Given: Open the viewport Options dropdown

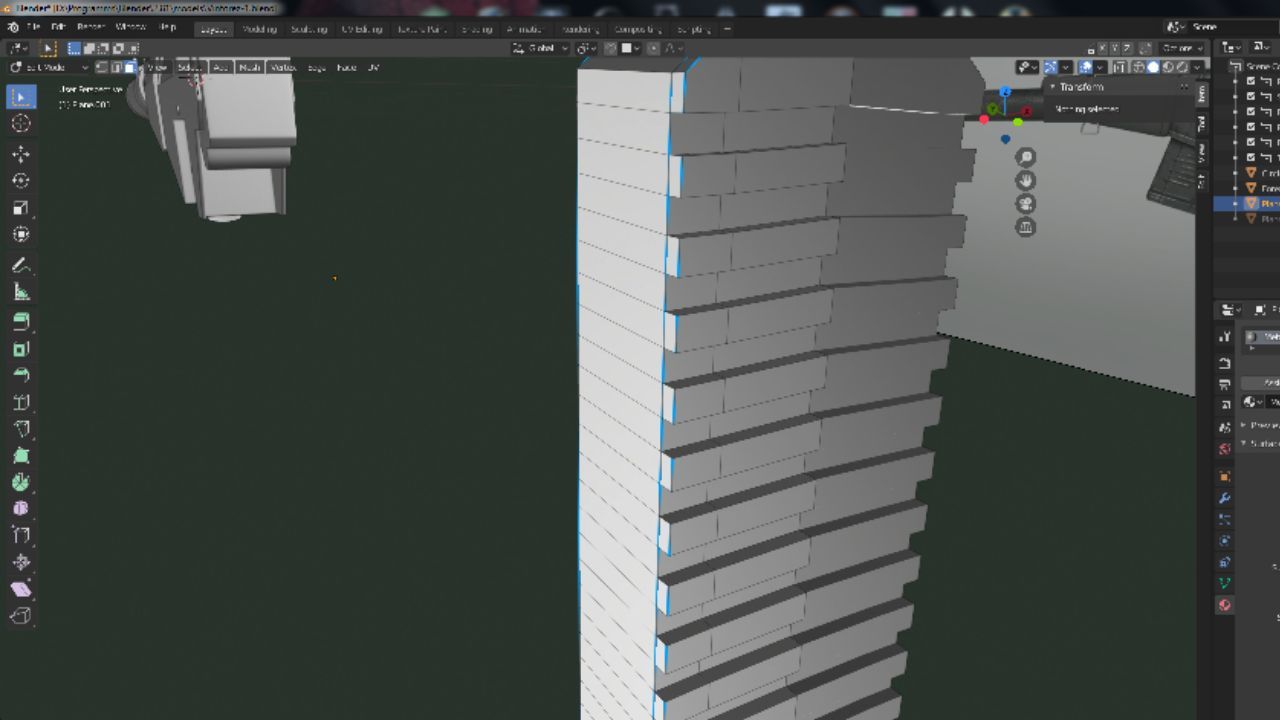Looking at the screenshot, I should (x=1183, y=48).
